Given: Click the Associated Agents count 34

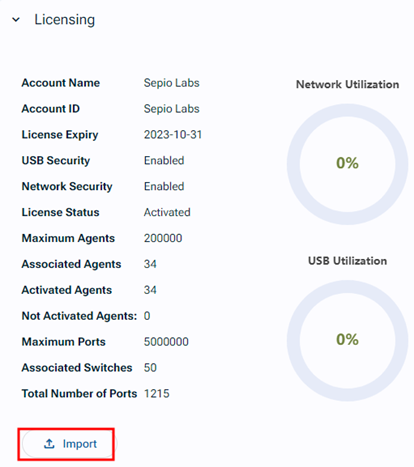Looking at the screenshot, I should tap(150, 264).
